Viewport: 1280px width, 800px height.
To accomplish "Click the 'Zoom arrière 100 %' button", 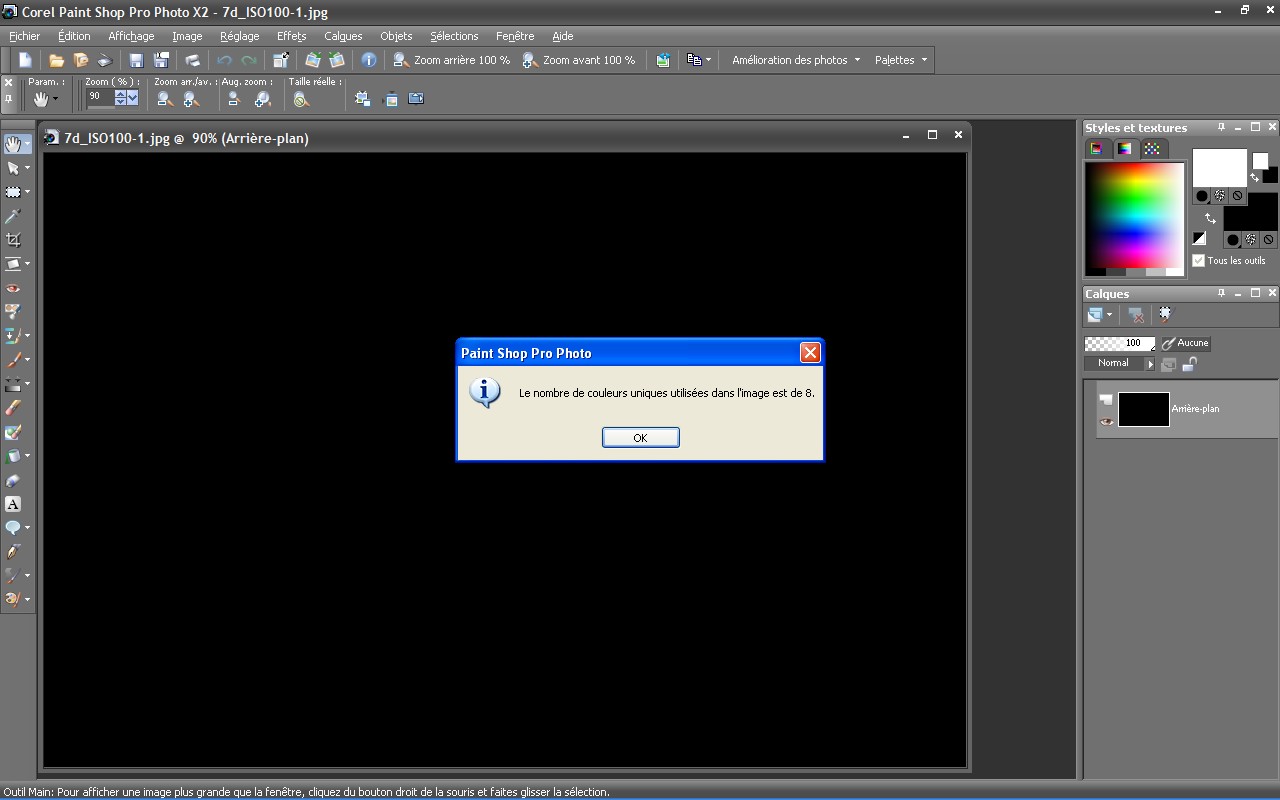I will point(452,60).
